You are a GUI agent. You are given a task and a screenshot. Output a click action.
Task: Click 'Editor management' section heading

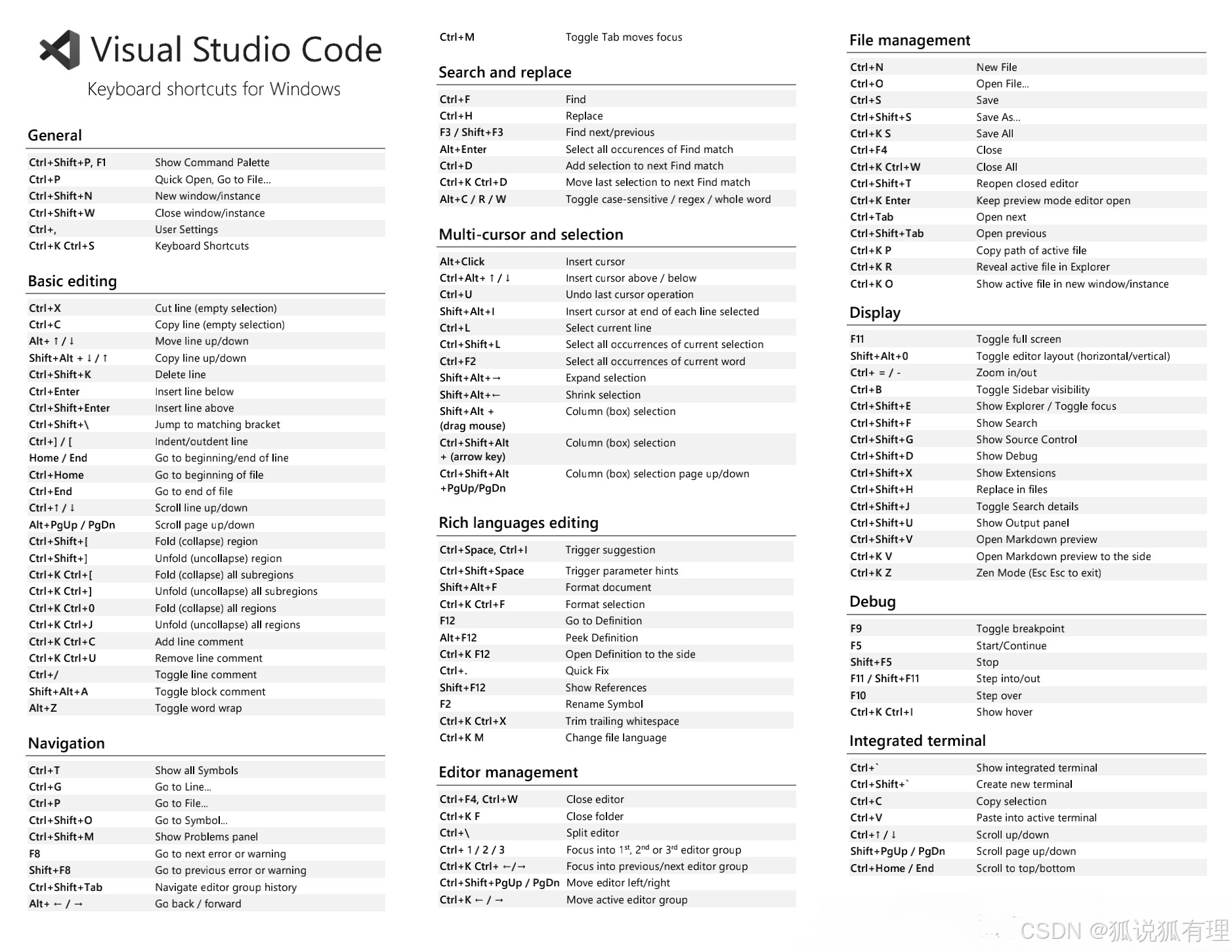click(508, 772)
